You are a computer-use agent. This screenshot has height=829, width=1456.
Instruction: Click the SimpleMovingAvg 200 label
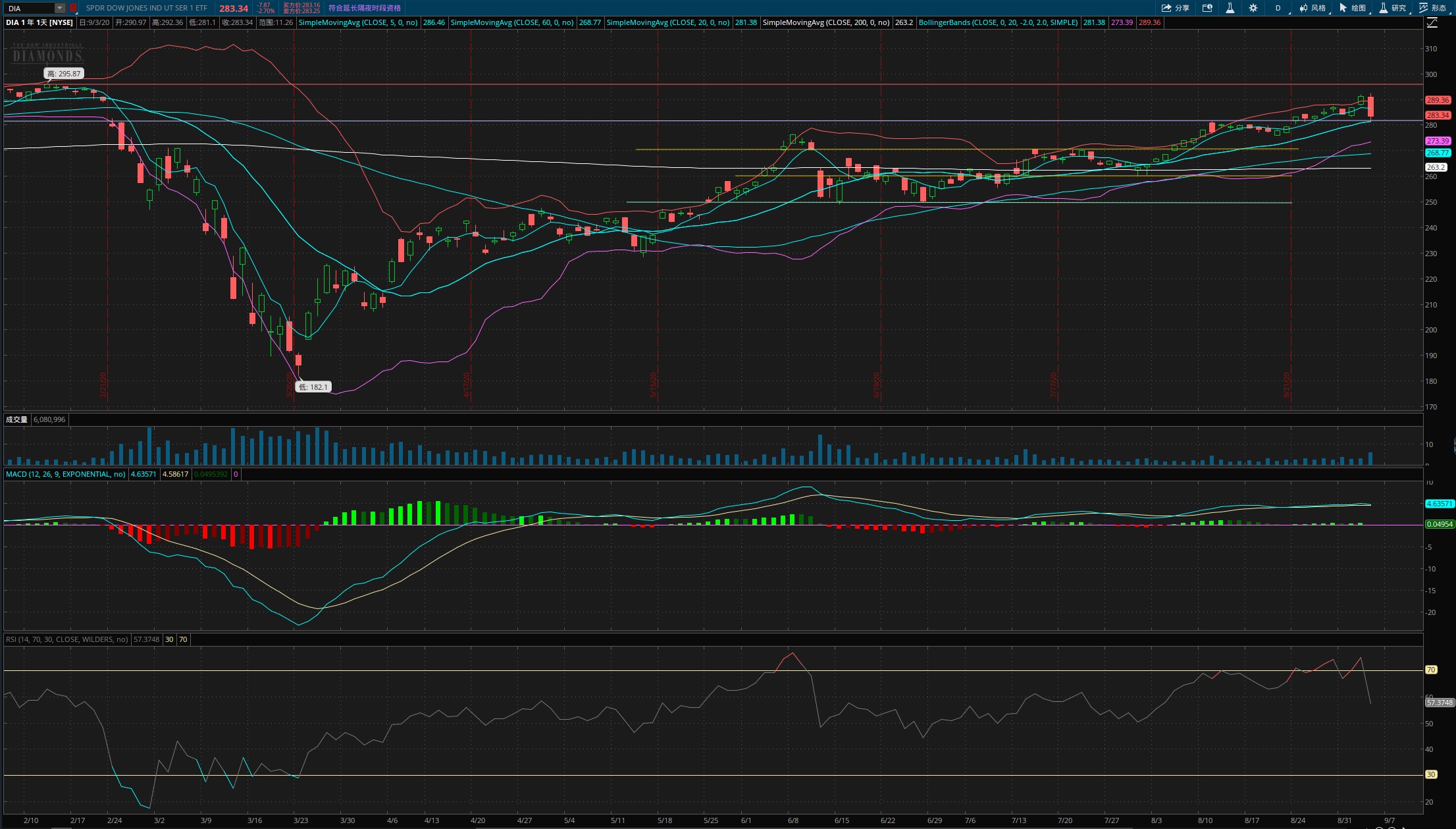[x=826, y=22]
